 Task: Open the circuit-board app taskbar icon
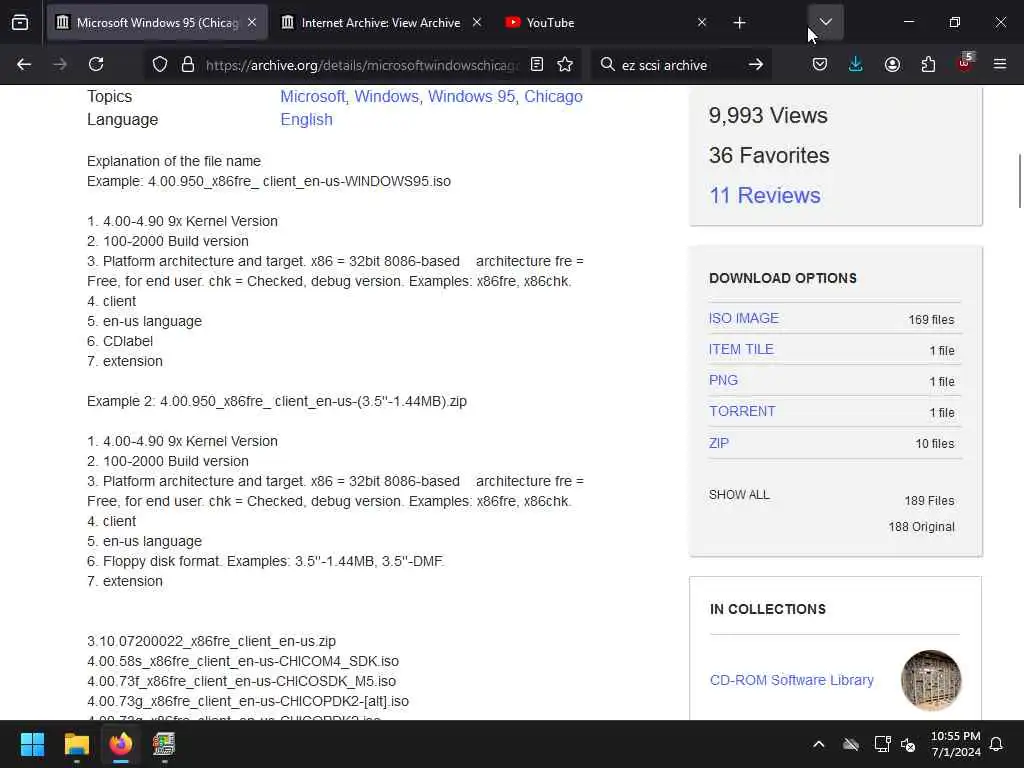[164, 744]
